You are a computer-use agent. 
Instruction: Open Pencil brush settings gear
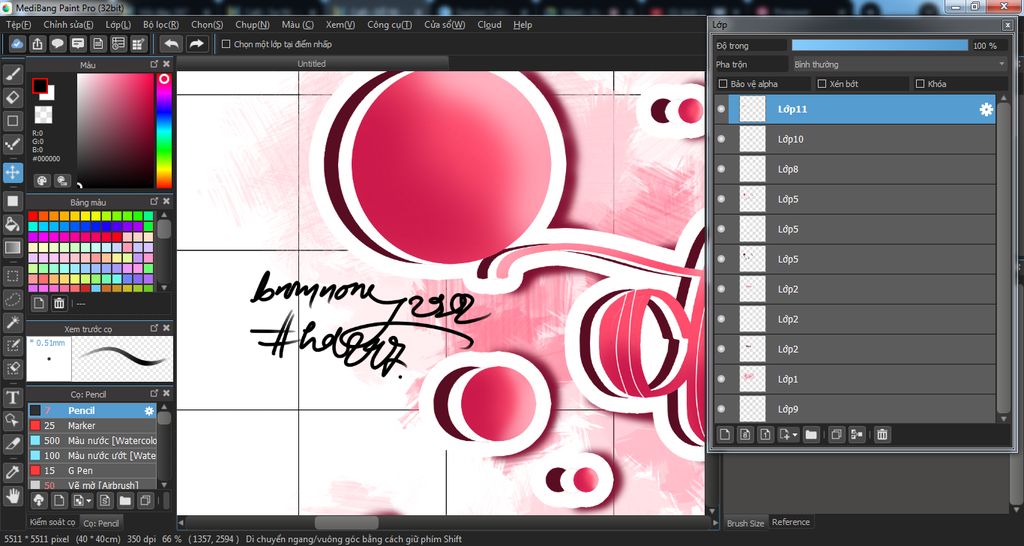(149, 411)
